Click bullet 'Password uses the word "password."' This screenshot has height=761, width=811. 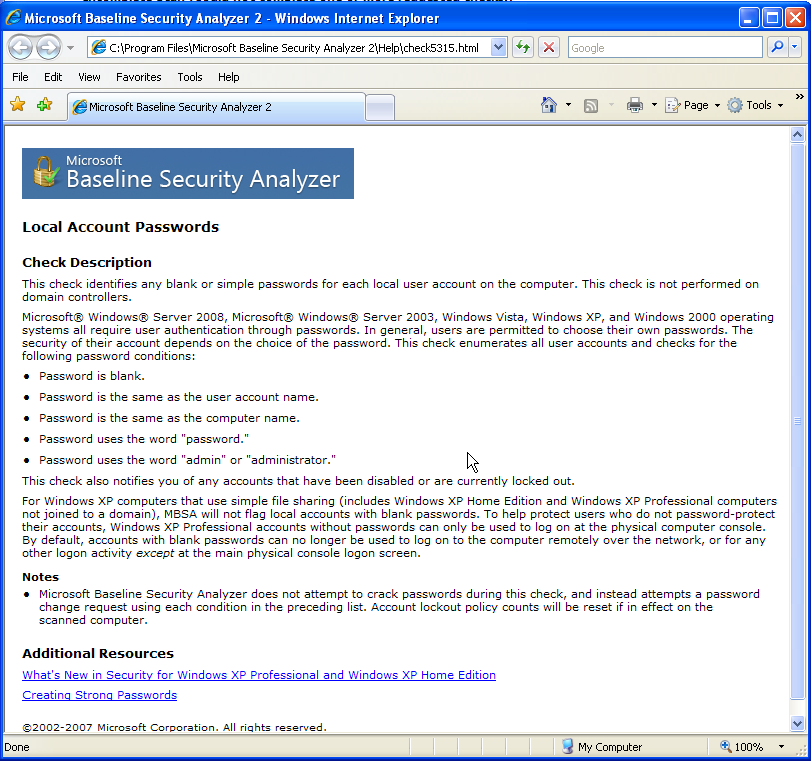(x=144, y=439)
